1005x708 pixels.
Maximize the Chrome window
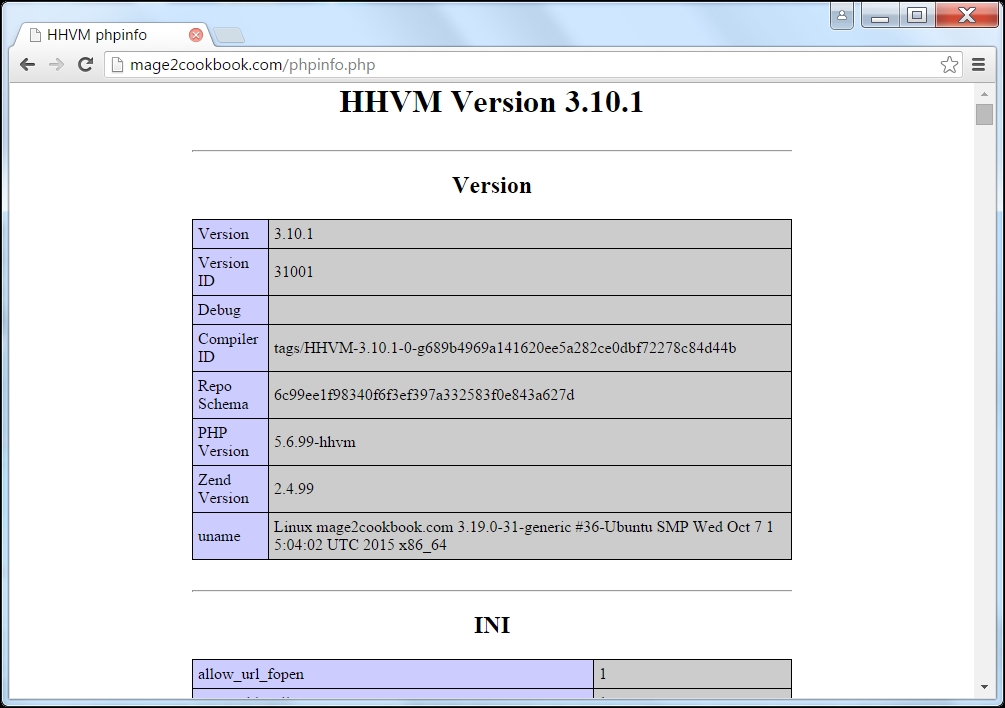(917, 15)
